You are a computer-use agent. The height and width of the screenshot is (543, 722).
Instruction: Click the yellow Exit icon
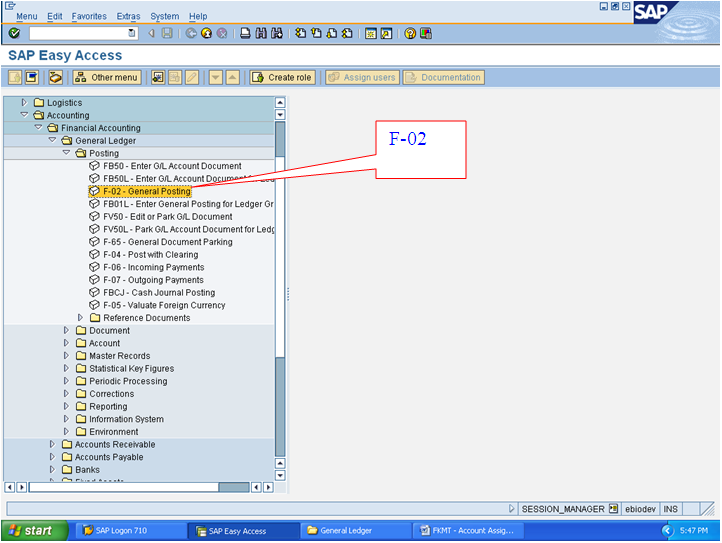pos(207,33)
